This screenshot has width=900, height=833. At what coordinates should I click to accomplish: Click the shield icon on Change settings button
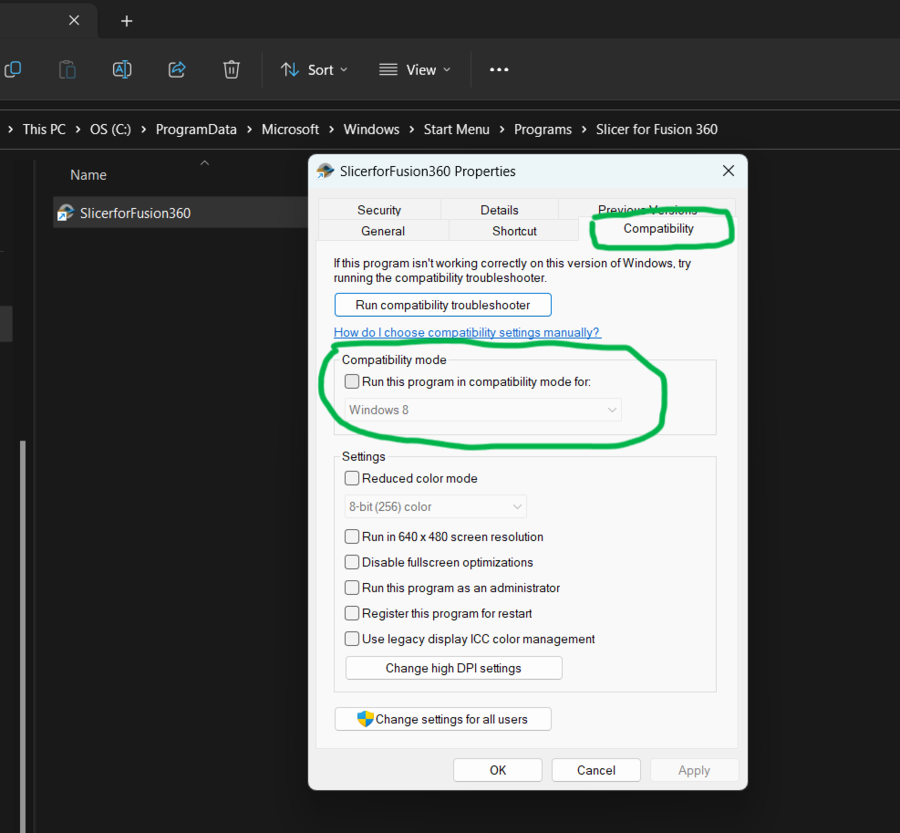click(x=365, y=719)
